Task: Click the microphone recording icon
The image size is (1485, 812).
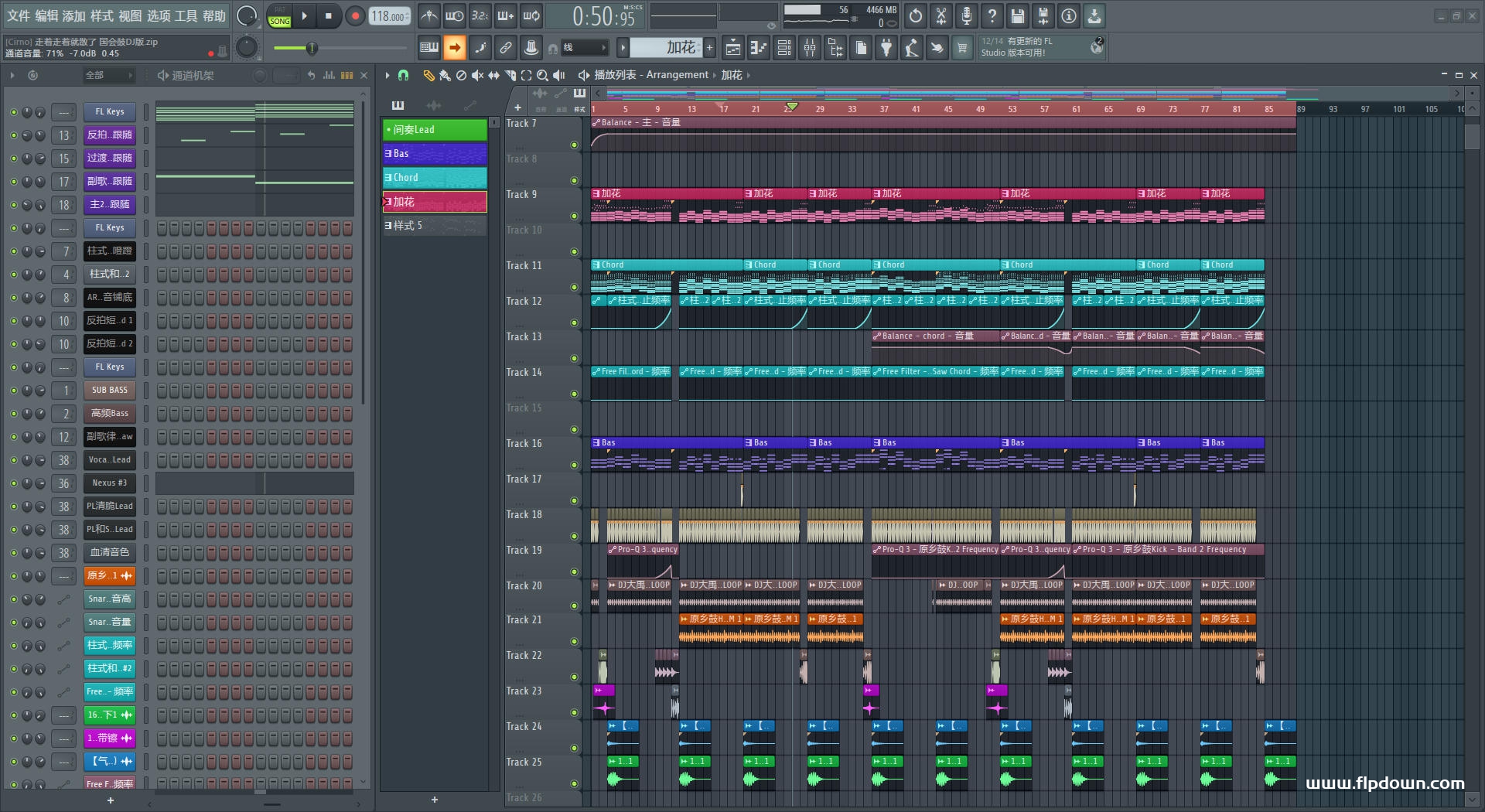Action: (966, 15)
